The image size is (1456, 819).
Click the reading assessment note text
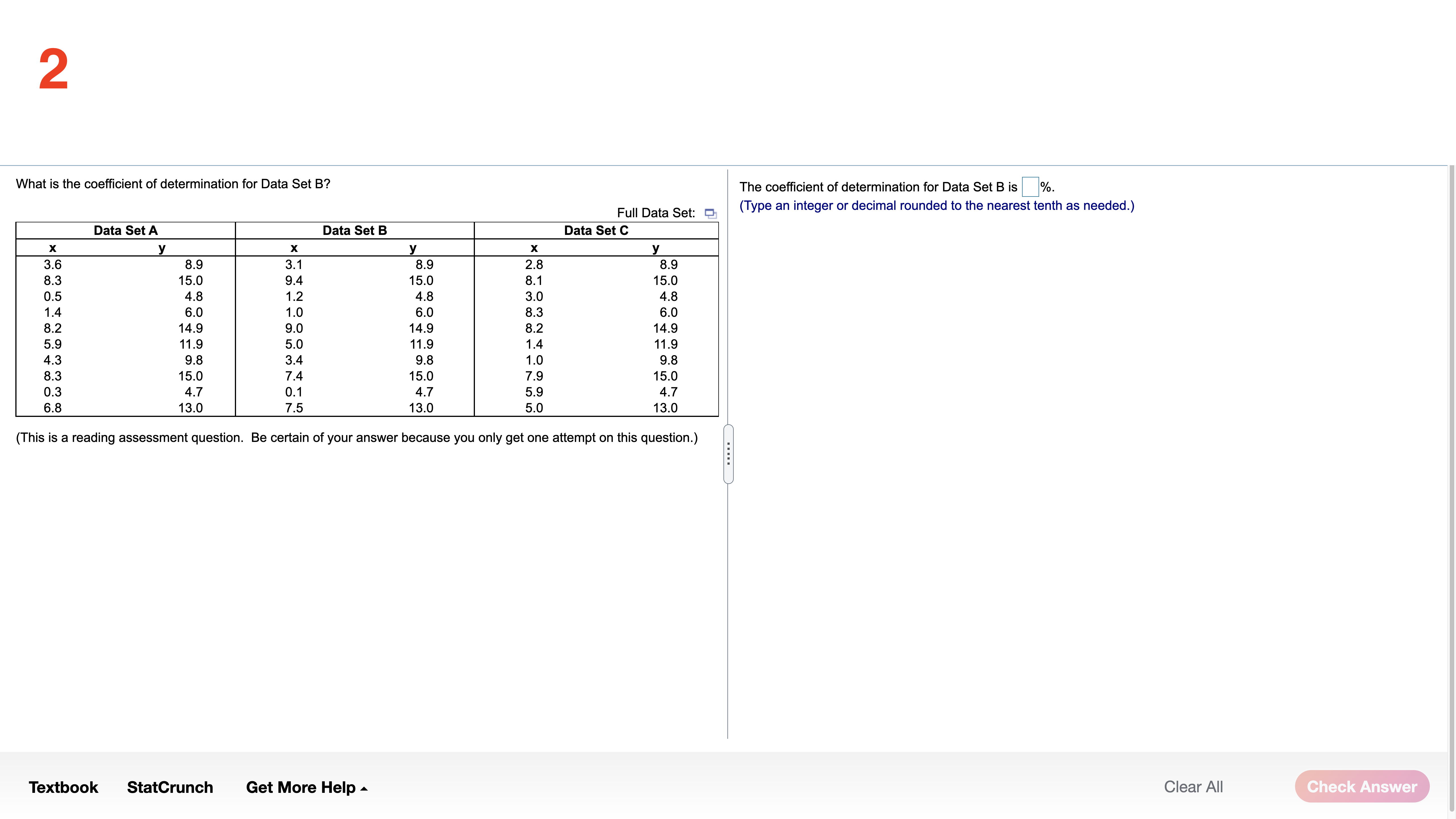[x=357, y=437]
